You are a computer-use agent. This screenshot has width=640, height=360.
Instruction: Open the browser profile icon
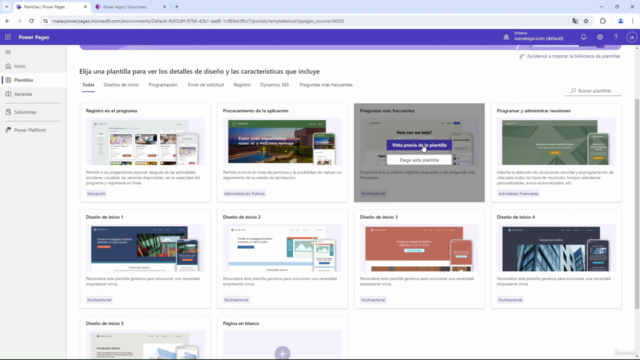click(x=620, y=21)
